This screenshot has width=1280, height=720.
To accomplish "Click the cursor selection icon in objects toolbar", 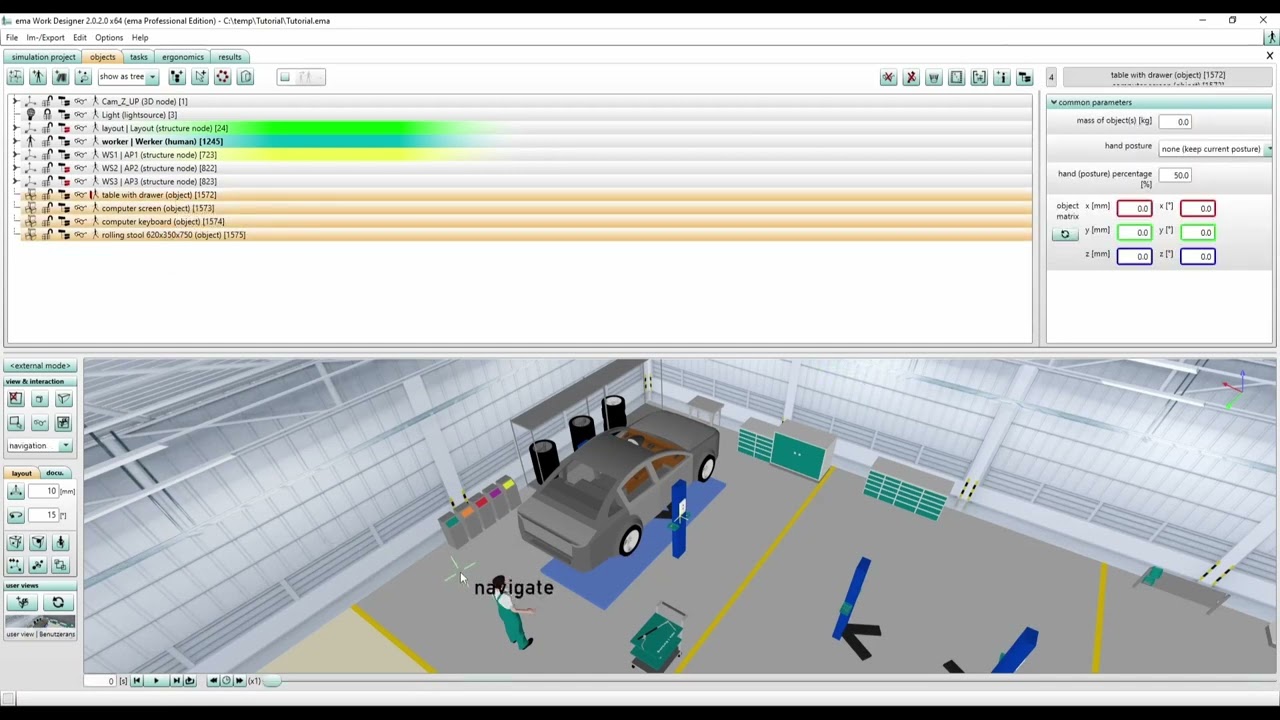I will click(200, 77).
